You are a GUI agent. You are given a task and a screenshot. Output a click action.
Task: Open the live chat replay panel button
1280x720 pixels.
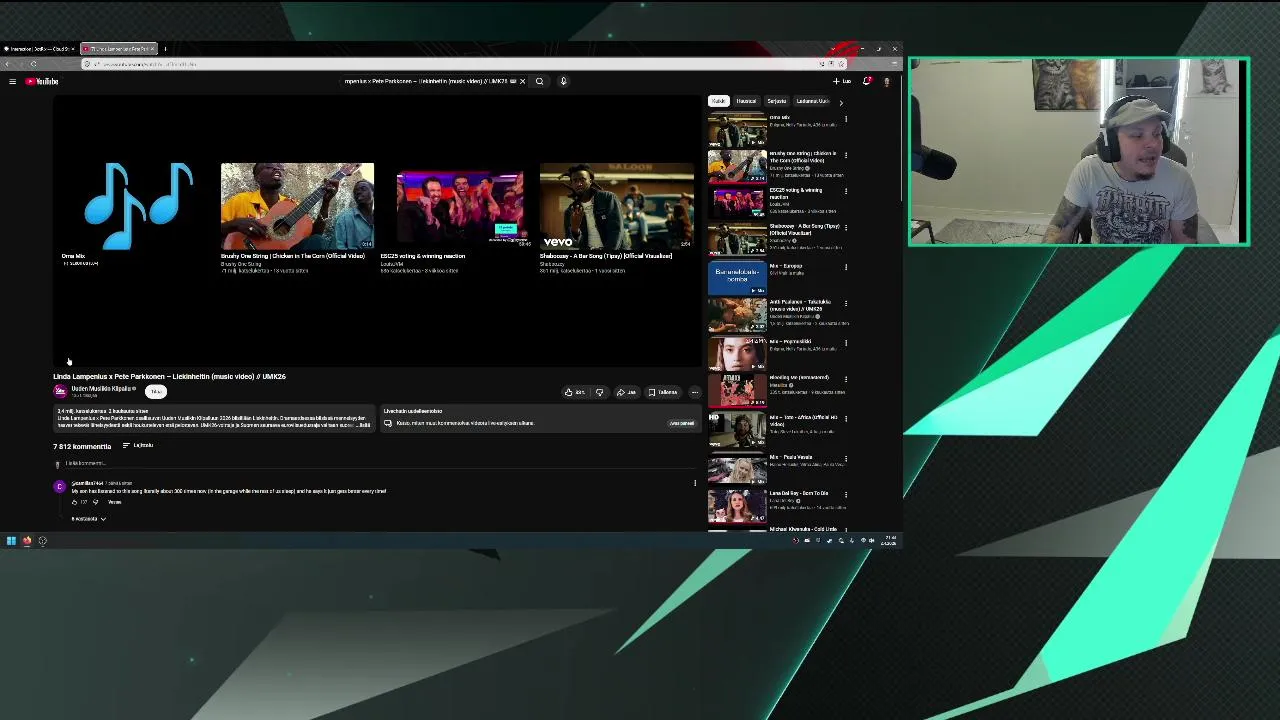[x=681, y=423]
